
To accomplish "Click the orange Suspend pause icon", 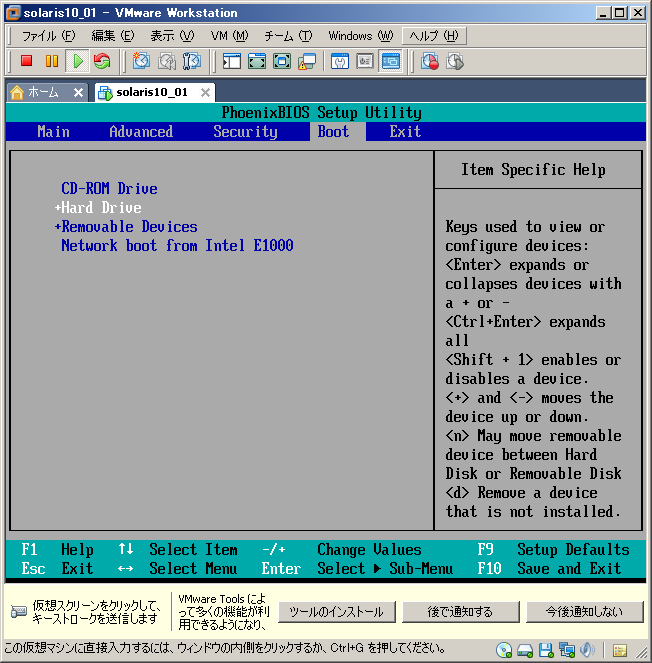I will tap(52, 61).
